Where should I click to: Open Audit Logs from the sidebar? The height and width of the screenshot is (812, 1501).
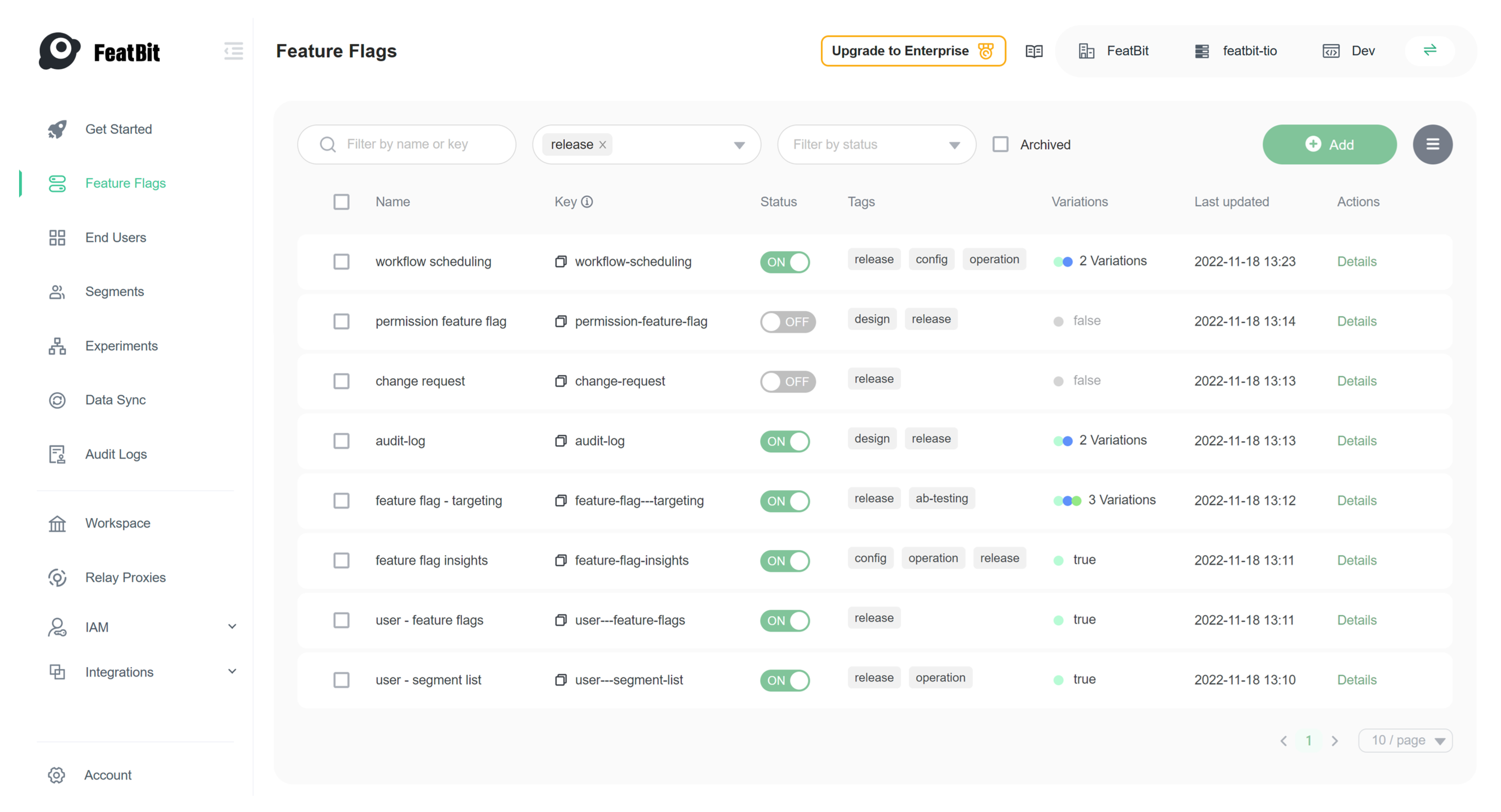116,455
